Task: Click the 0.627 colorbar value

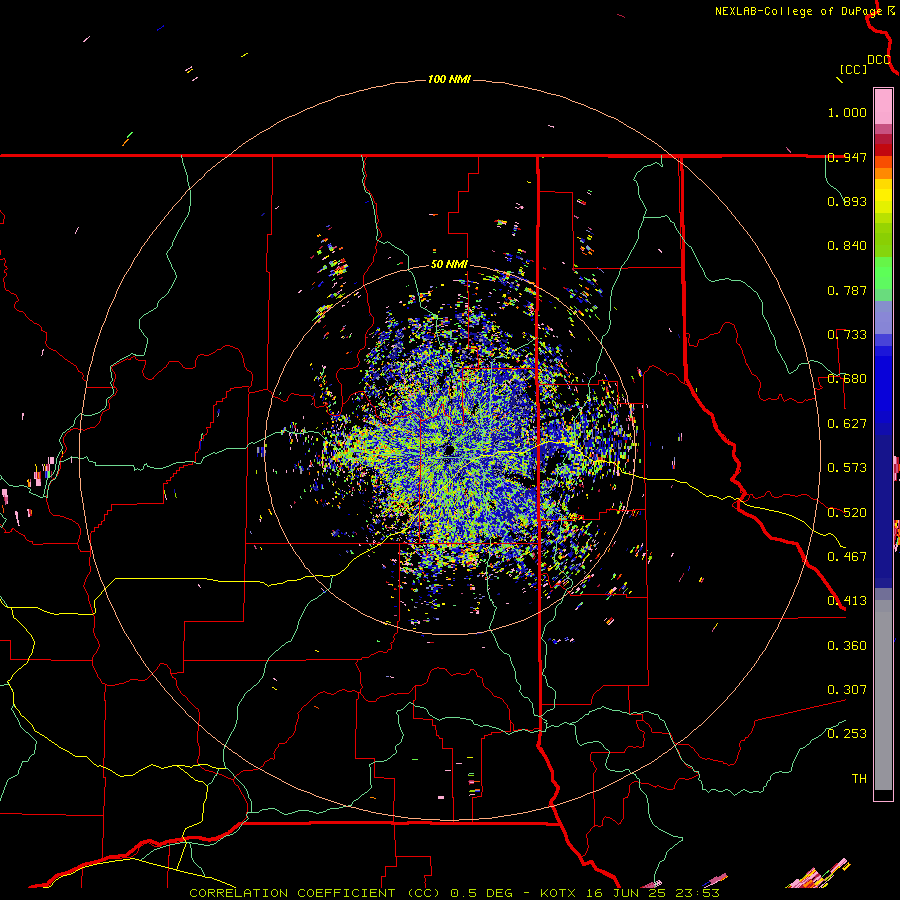Action: coord(847,424)
